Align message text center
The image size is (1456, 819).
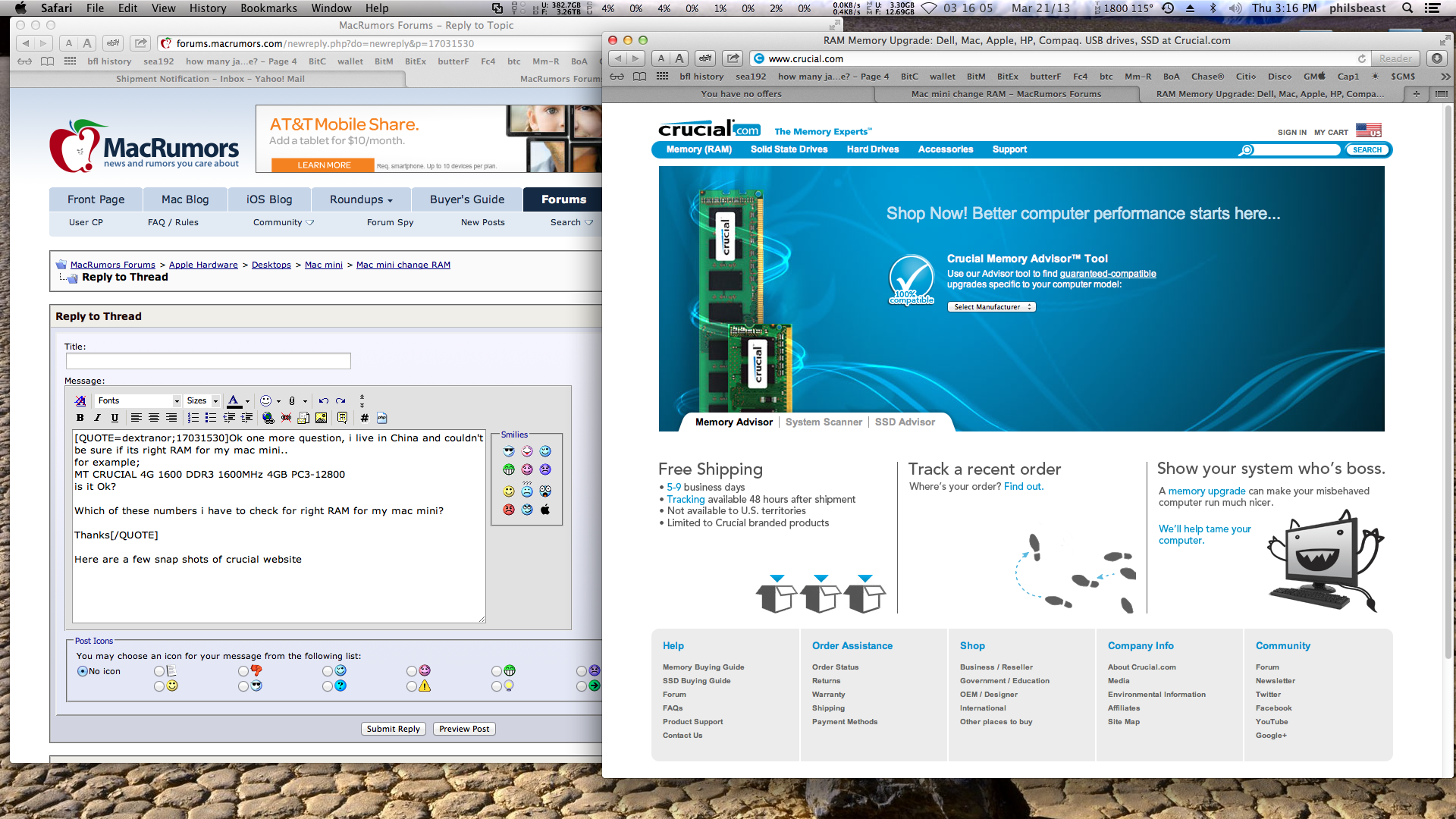154,418
